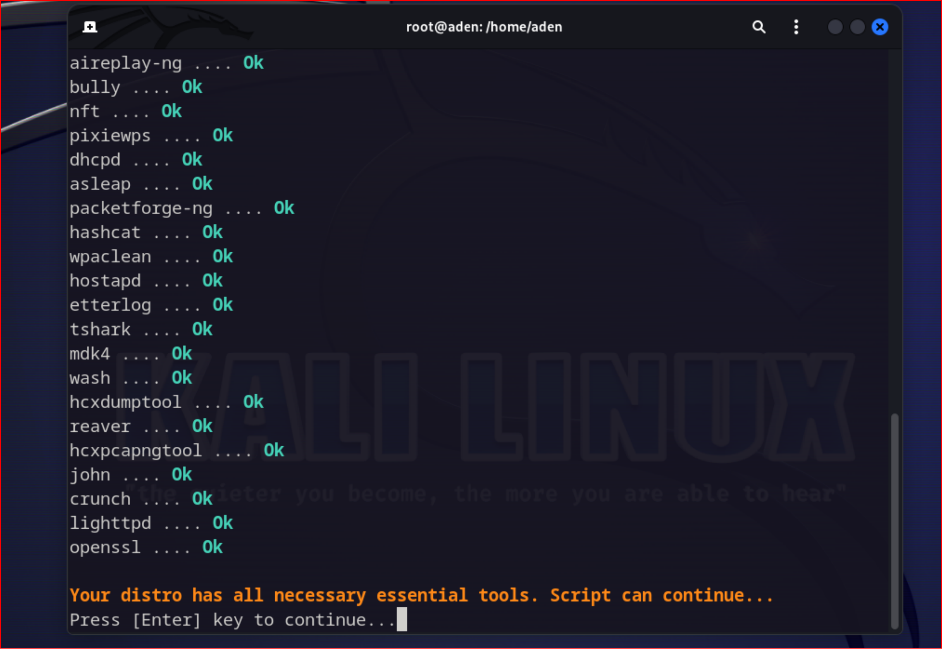
Task: Select the hcxpcapngtool line
Action: (177, 451)
